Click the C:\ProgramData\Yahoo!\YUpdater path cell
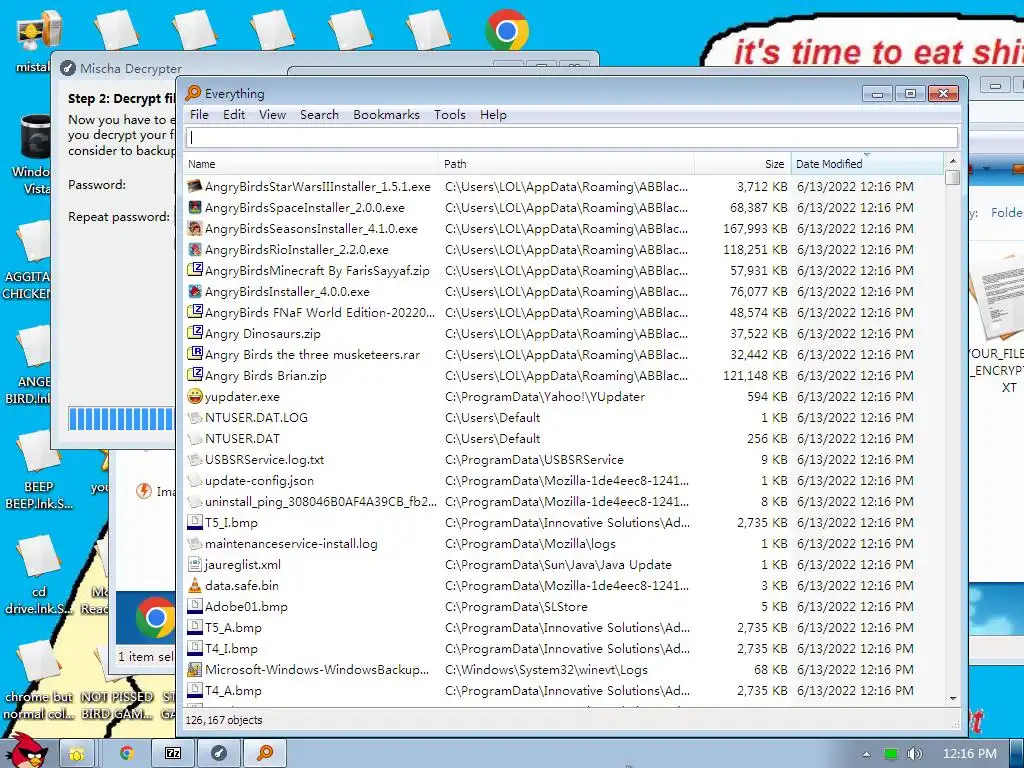1024x768 pixels. (545, 396)
